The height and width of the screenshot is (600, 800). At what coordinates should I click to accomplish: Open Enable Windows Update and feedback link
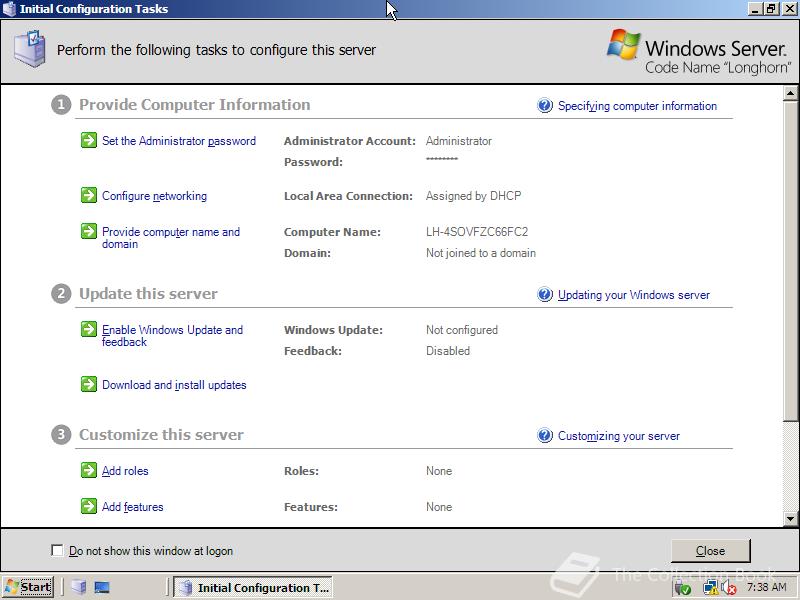pyautogui.click(x=172, y=336)
